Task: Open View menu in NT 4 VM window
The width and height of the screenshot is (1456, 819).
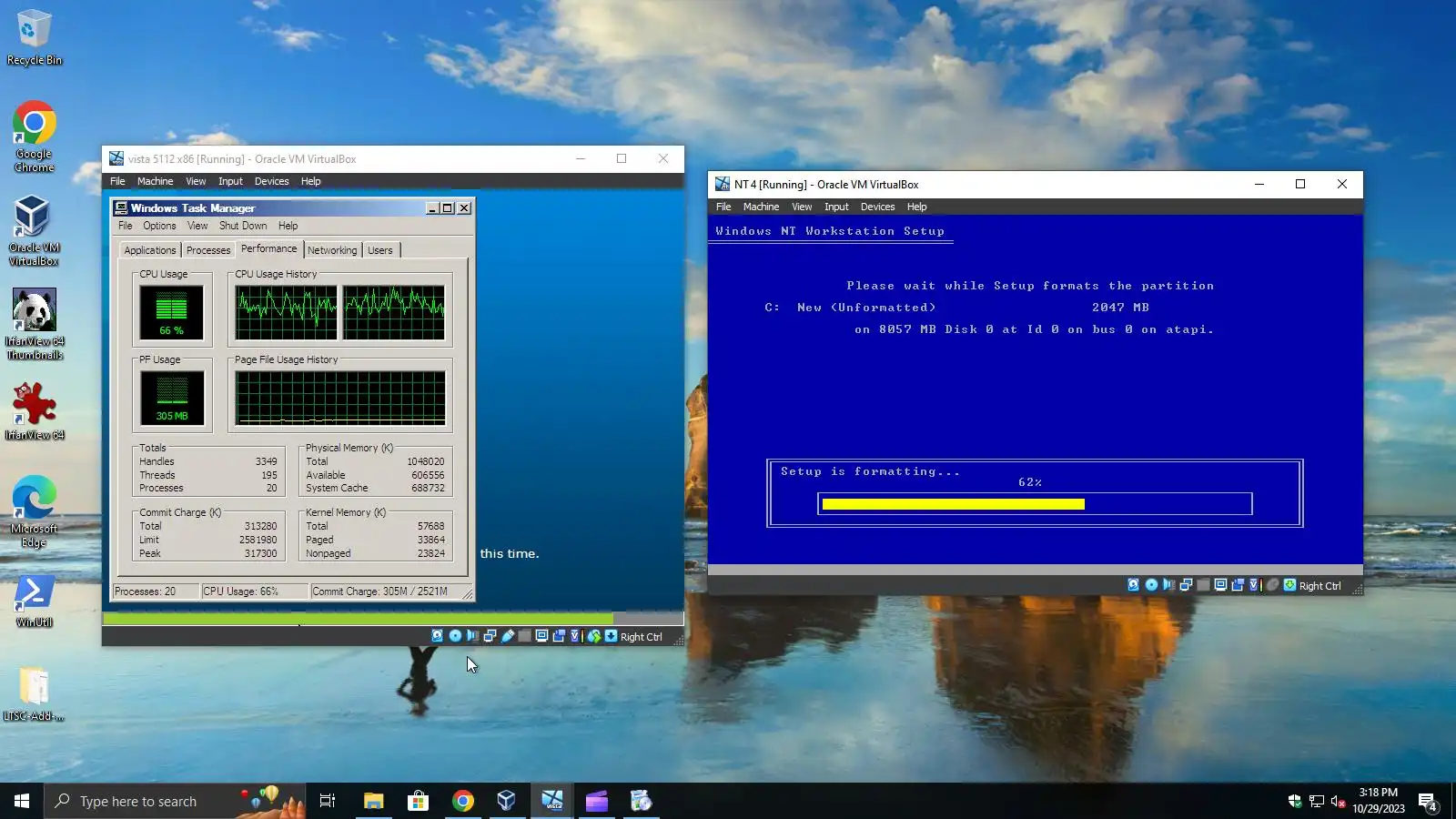Action: pyautogui.click(x=802, y=207)
